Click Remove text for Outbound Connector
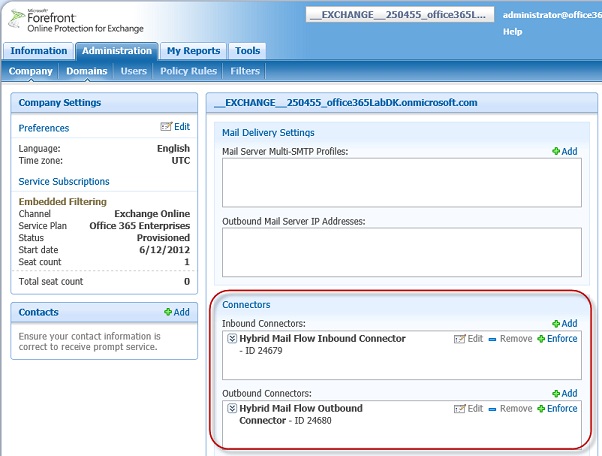The height and width of the screenshot is (456, 602). pos(516,408)
